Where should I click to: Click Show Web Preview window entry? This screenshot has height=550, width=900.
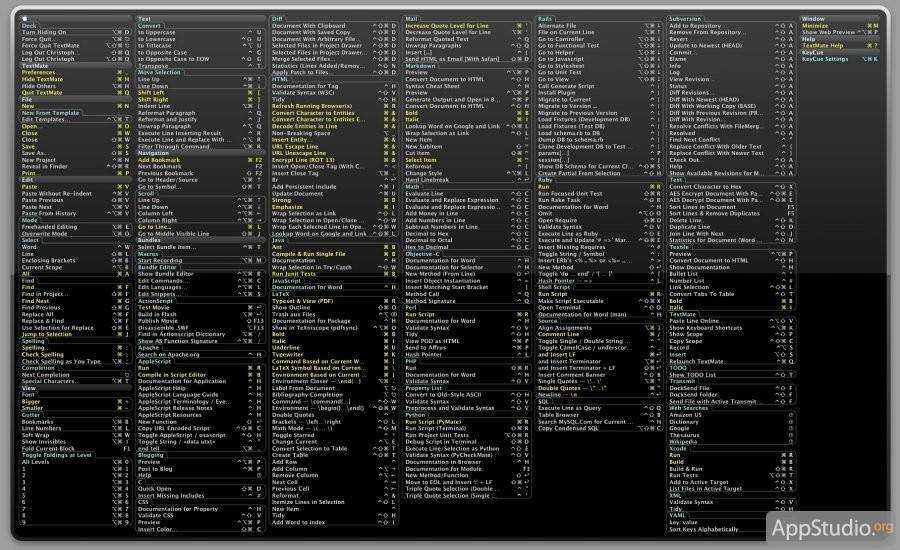828,32
